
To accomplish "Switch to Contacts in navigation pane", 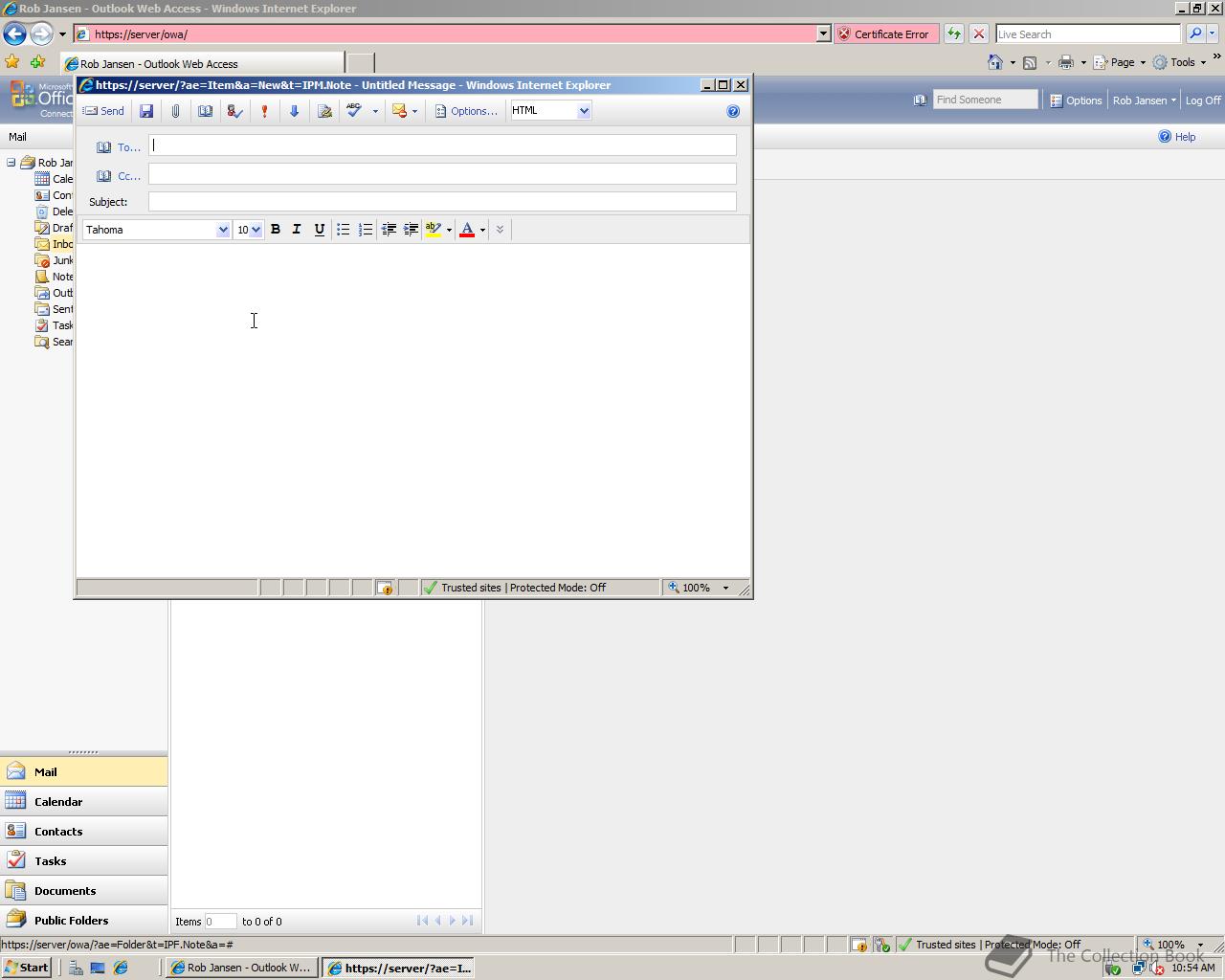I will [84, 831].
